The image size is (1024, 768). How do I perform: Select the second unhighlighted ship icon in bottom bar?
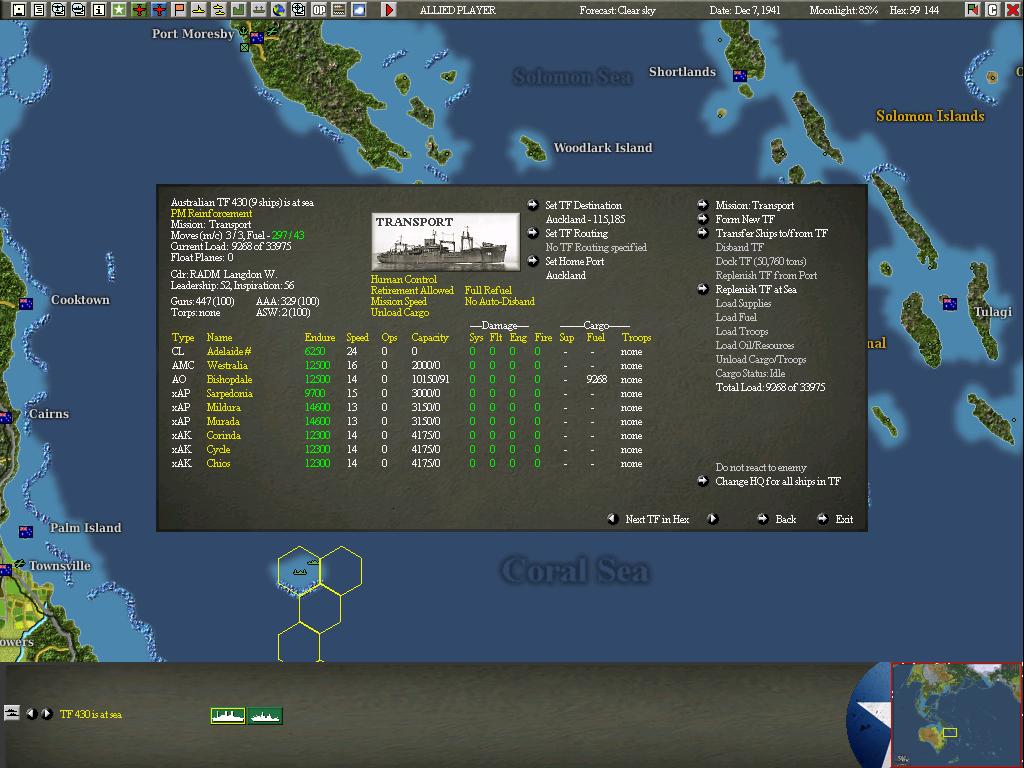265,716
